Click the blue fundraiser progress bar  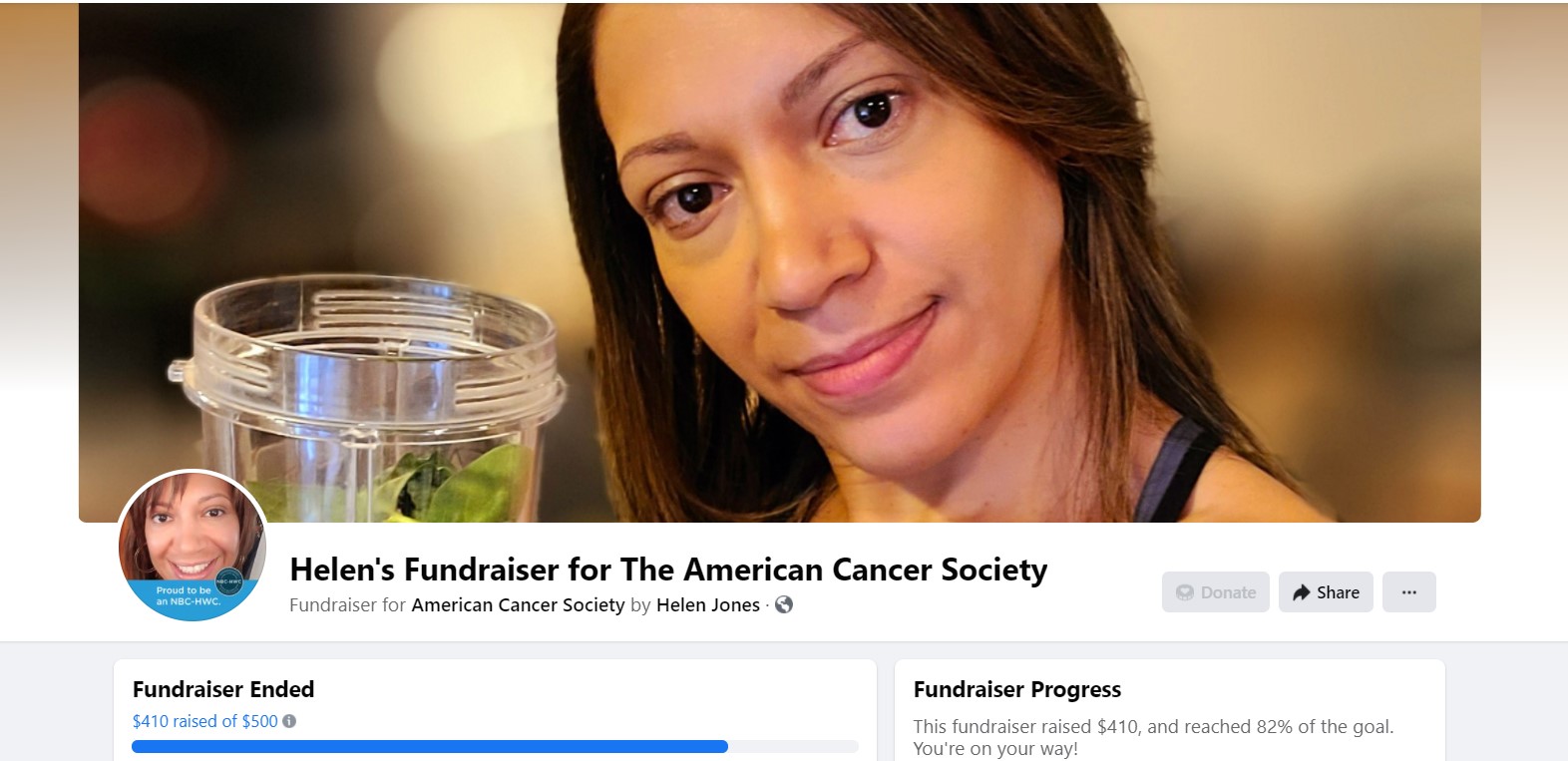pyautogui.click(x=430, y=746)
